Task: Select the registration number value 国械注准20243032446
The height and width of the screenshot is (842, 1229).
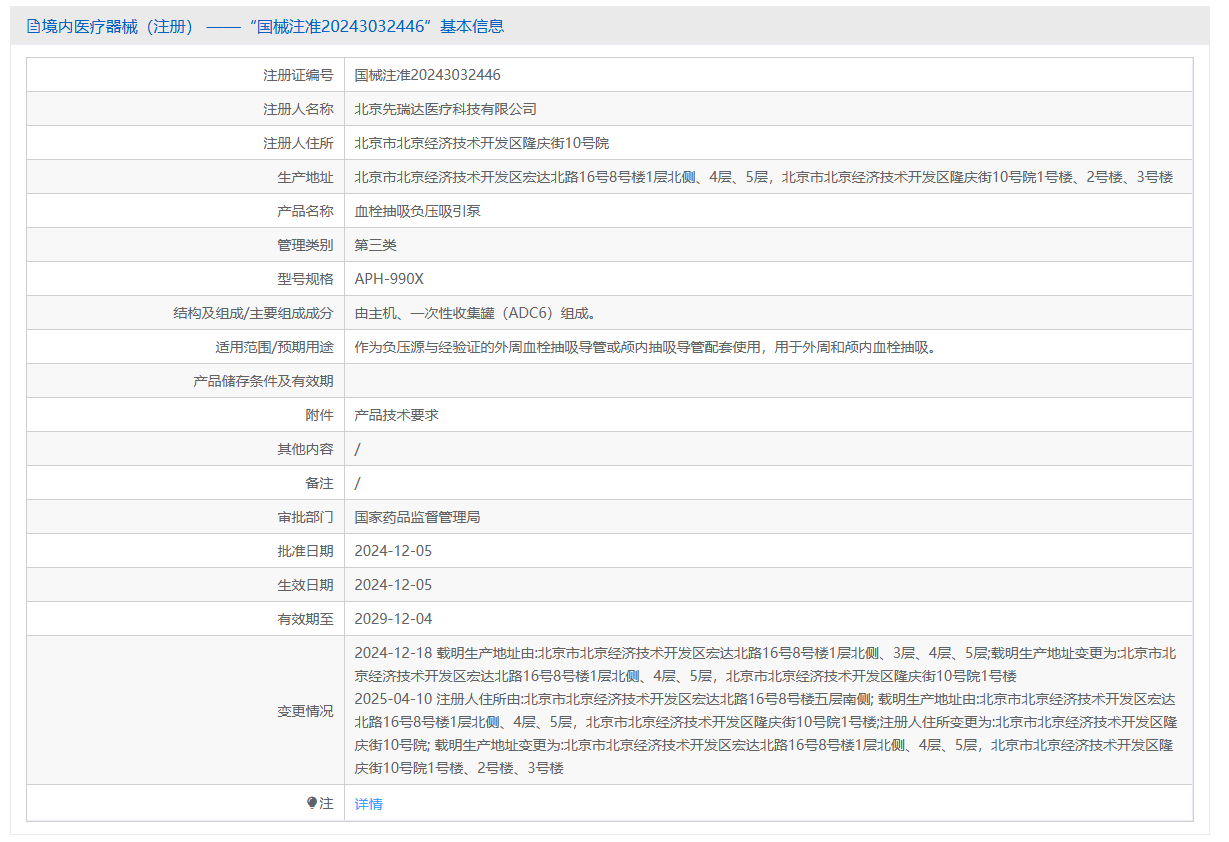Action: pos(427,75)
